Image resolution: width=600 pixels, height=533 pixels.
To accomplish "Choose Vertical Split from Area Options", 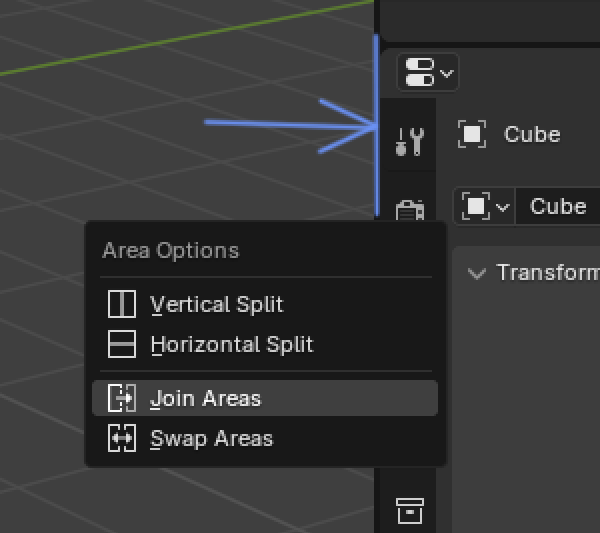I will (x=216, y=304).
